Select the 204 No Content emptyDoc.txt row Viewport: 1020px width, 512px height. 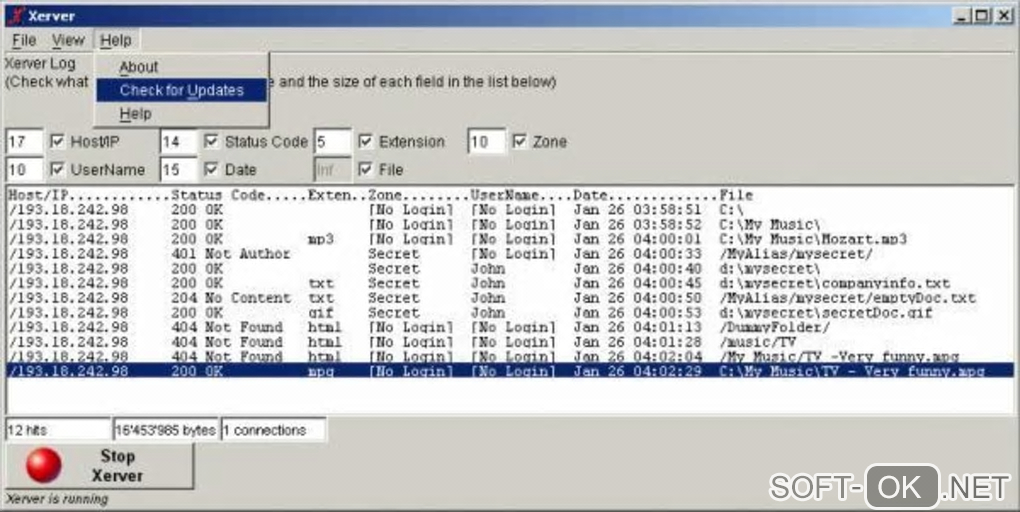click(x=510, y=297)
